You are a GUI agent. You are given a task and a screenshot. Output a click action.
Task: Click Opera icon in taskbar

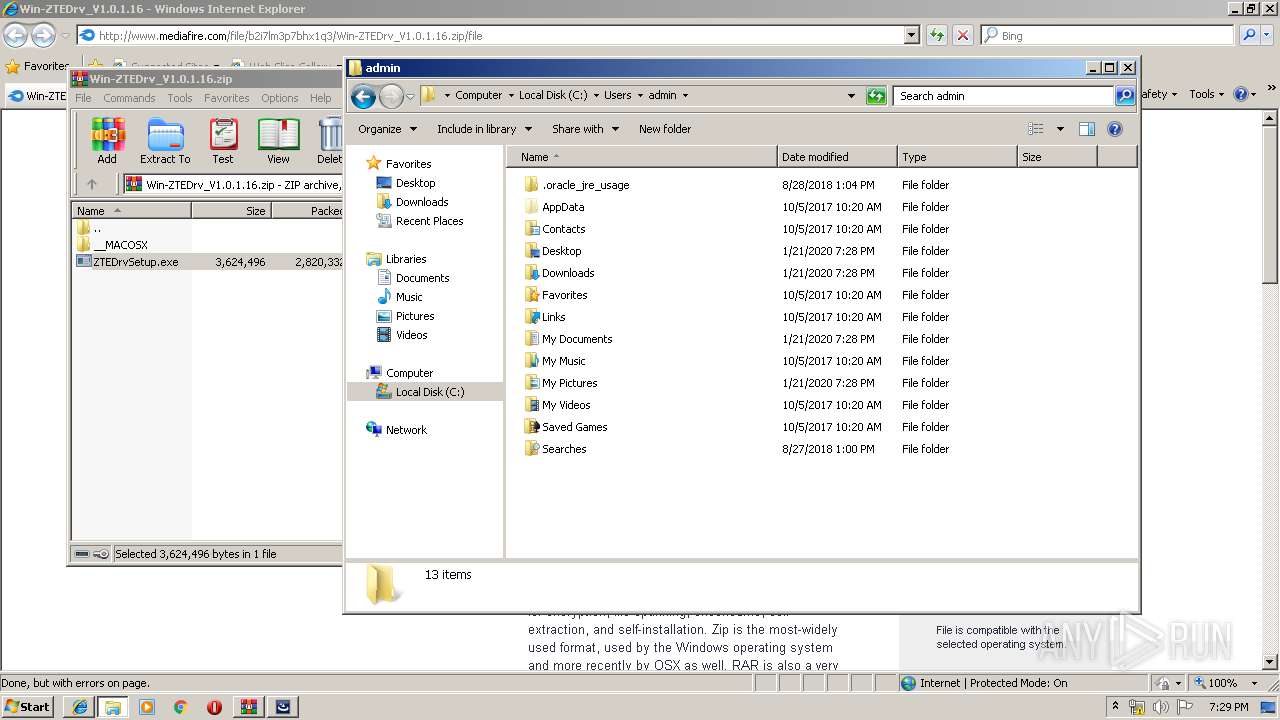pyautogui.click(x=214, y=707)
